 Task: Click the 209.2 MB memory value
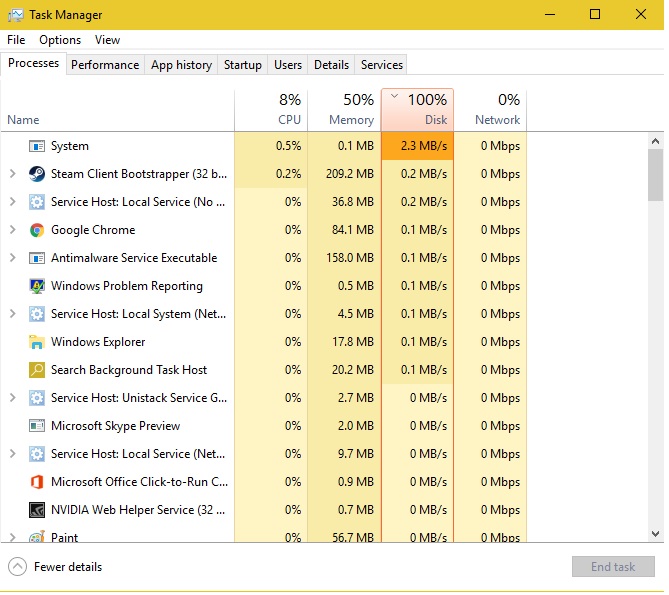point(350,174)
